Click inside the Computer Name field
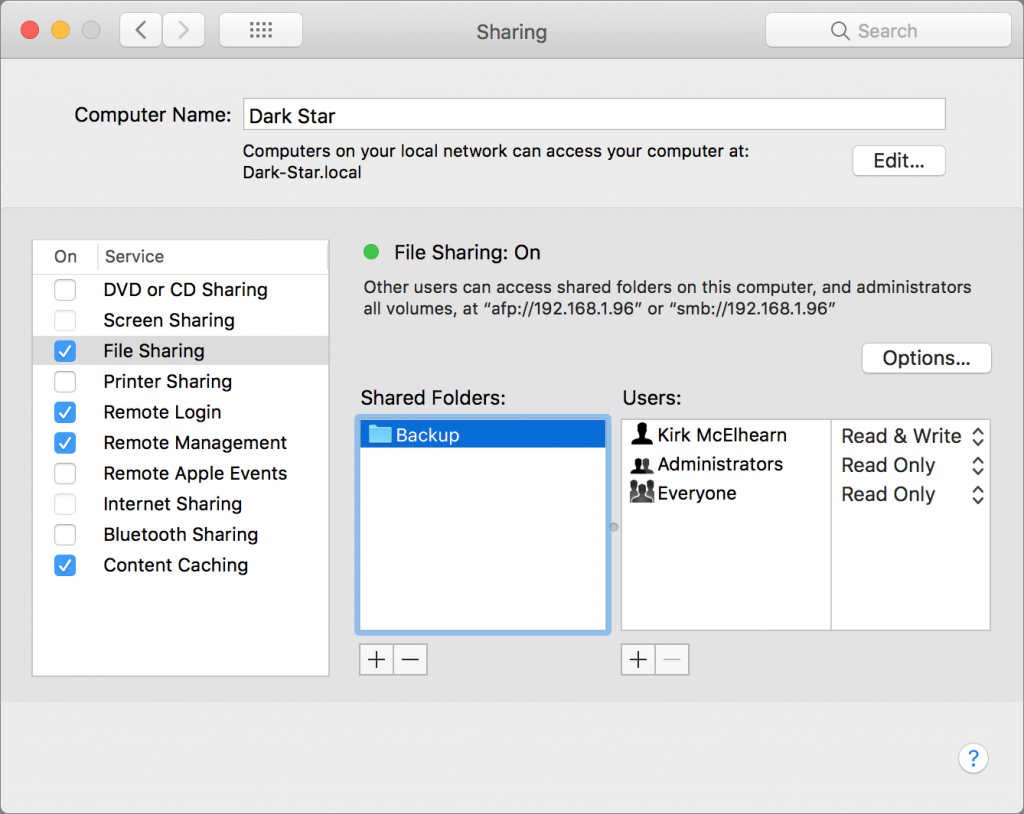The height and width of the screenshot is (814, 1024). click(594, 114)
